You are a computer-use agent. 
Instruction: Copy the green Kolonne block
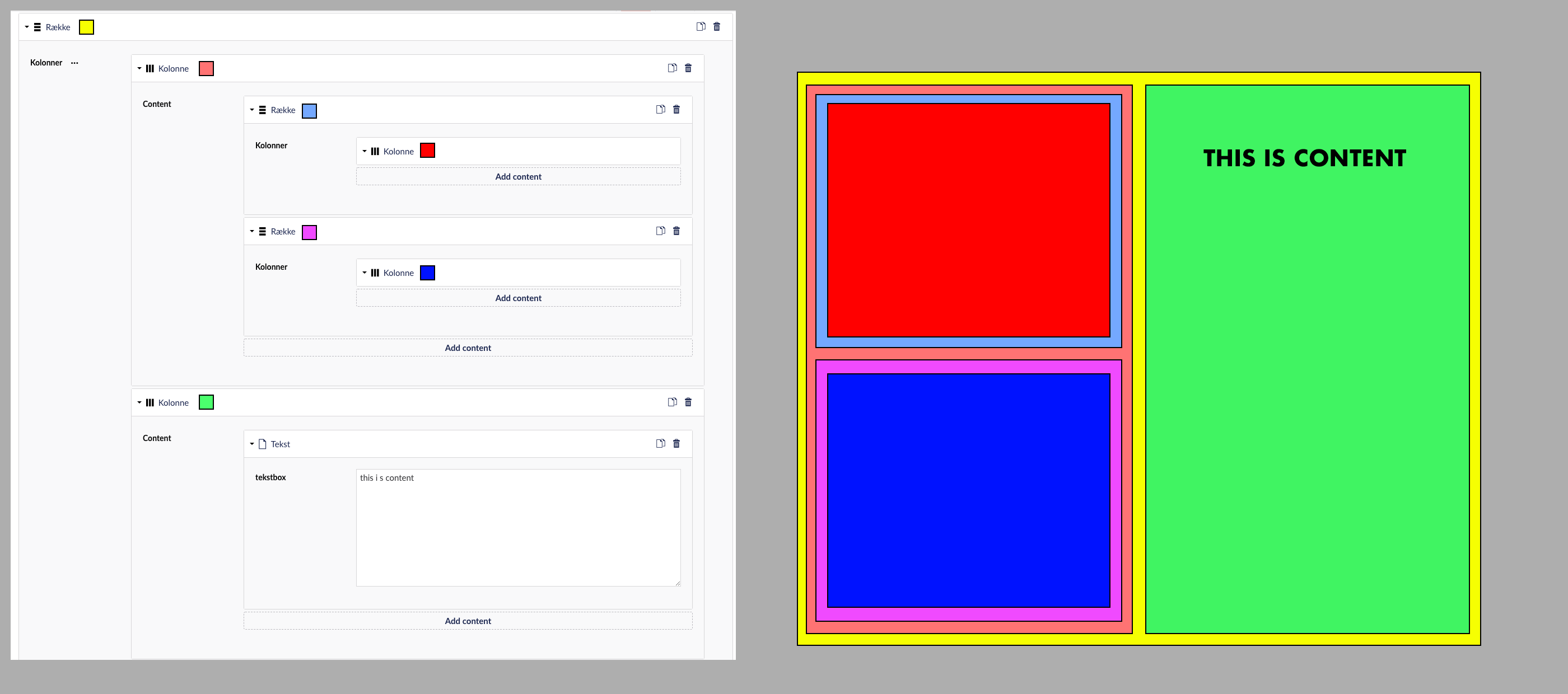[672, 402]
